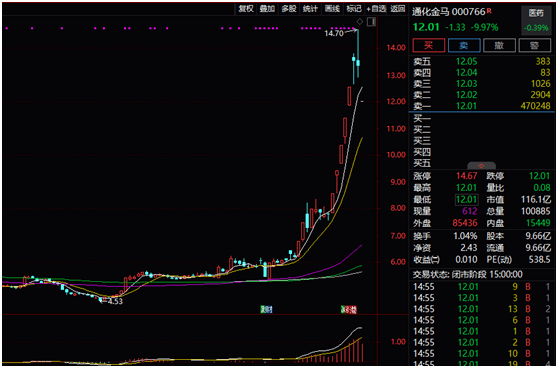
Task: Click the 总量 value 100885
Action: pyautogui.click(x=536, y=211)
